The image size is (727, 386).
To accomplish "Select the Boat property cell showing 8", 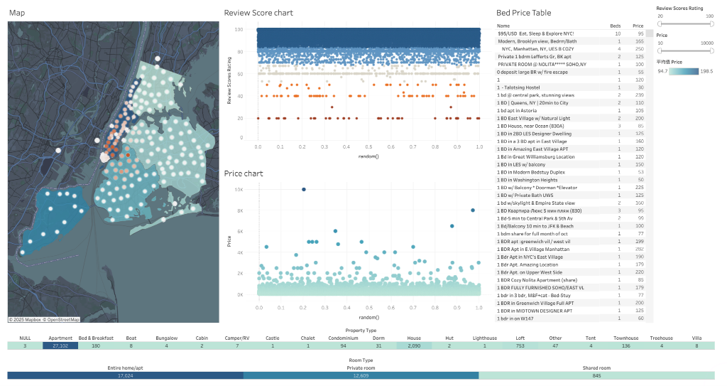I will pos(131,346).
